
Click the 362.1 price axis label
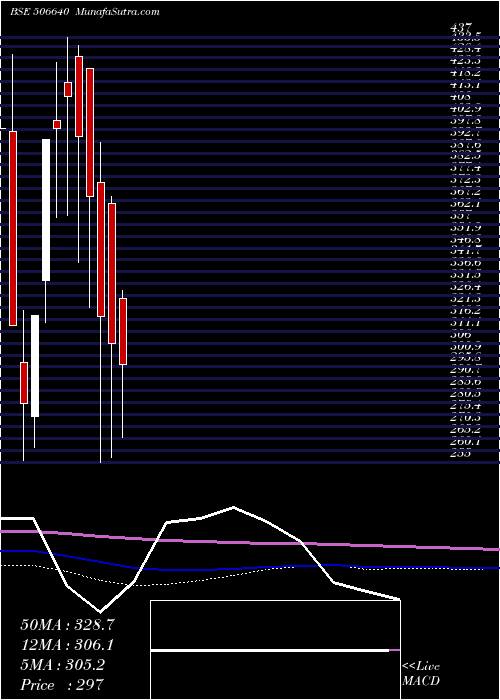466,204
